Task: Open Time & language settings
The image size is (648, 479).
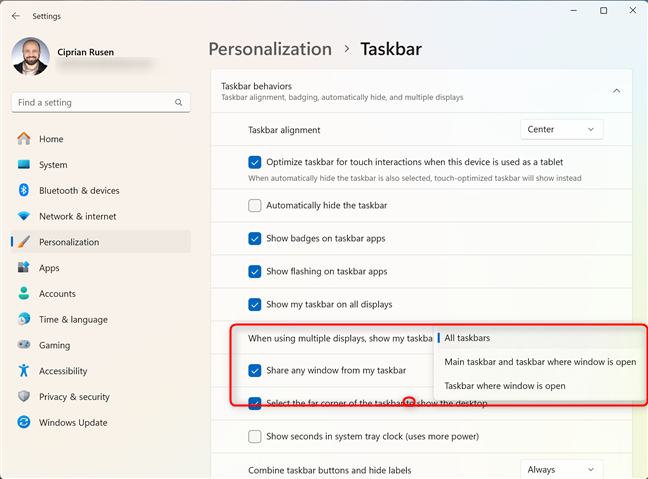Action: point(101,319)
